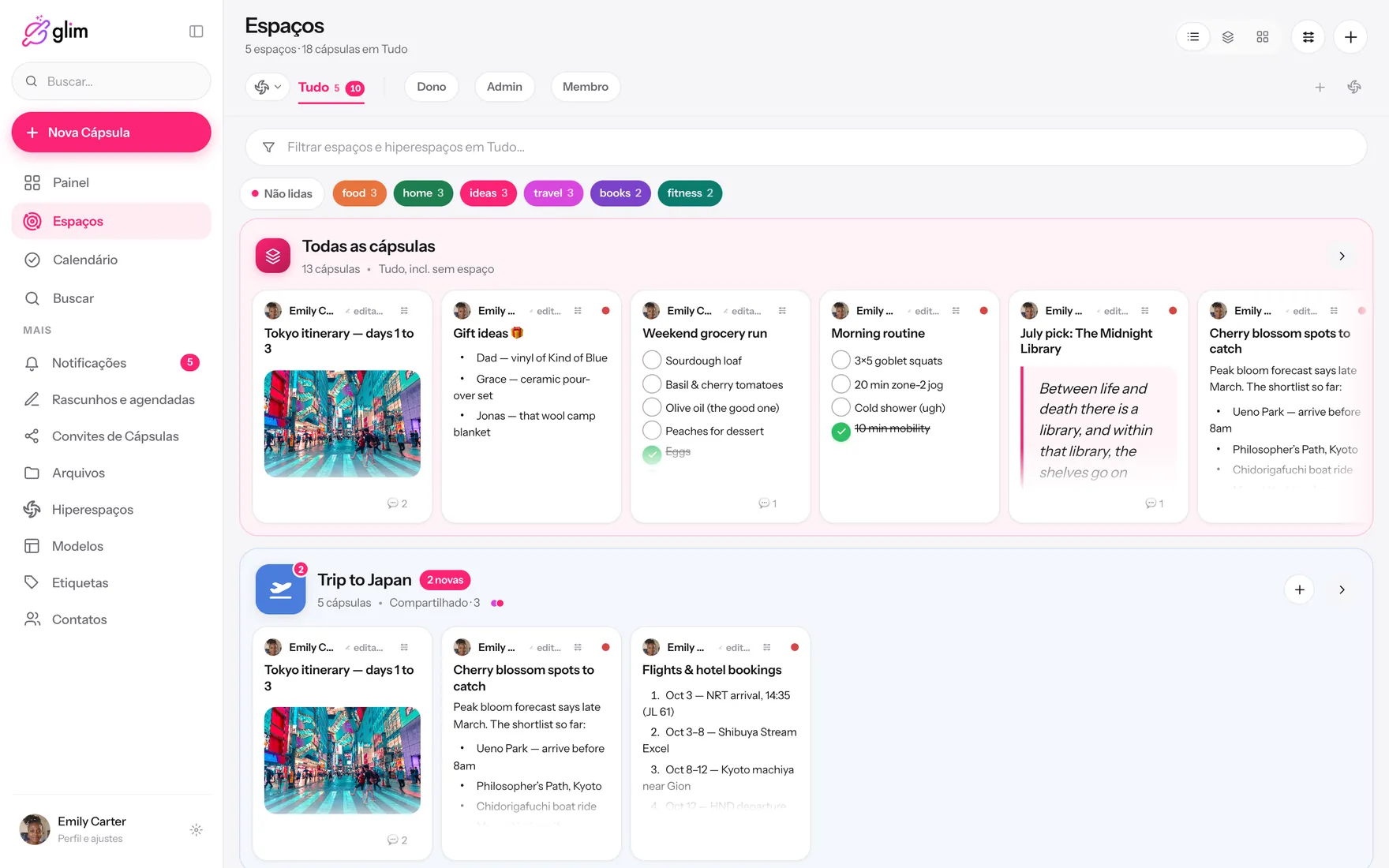Viewport: 1389px width, 868px height.
Task: Select the Membro tab
Action: coord(585,87)
